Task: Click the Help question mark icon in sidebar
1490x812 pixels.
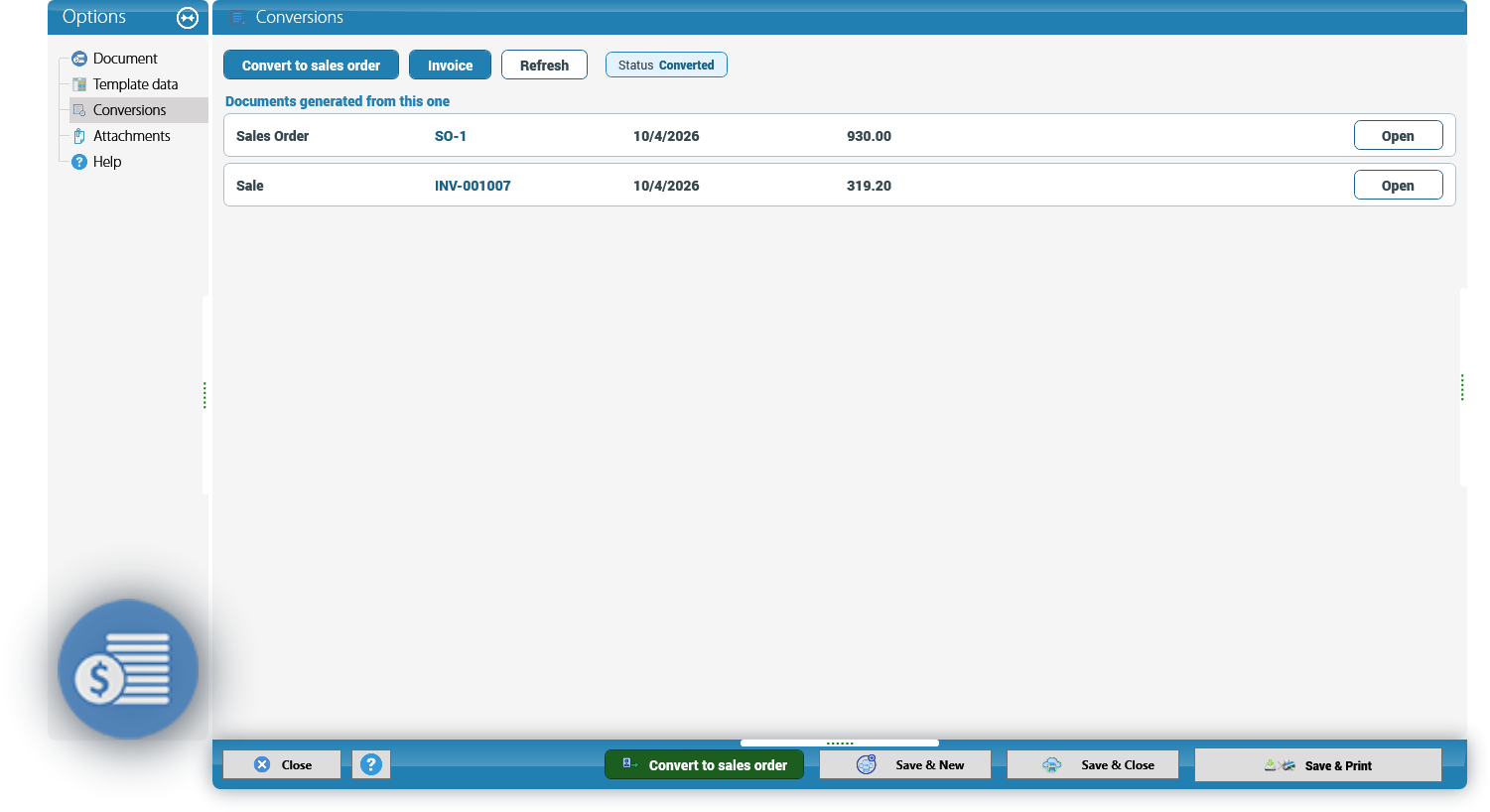Action: pyautogui.click(x=79, y=162)
